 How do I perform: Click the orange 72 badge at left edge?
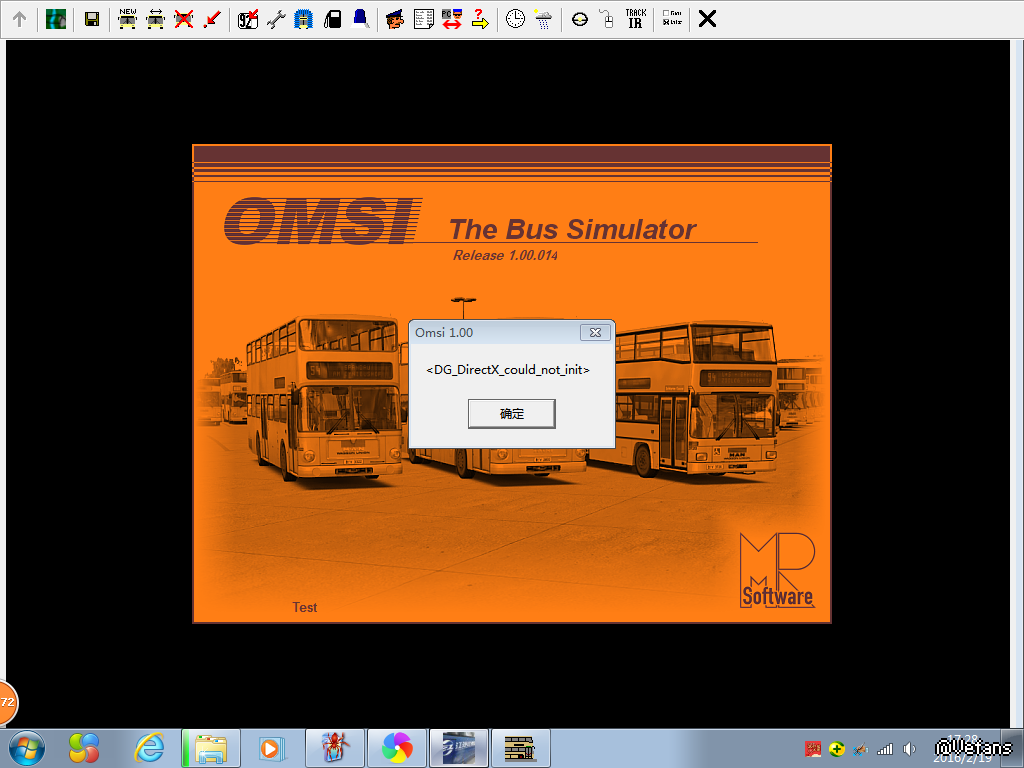7,703
